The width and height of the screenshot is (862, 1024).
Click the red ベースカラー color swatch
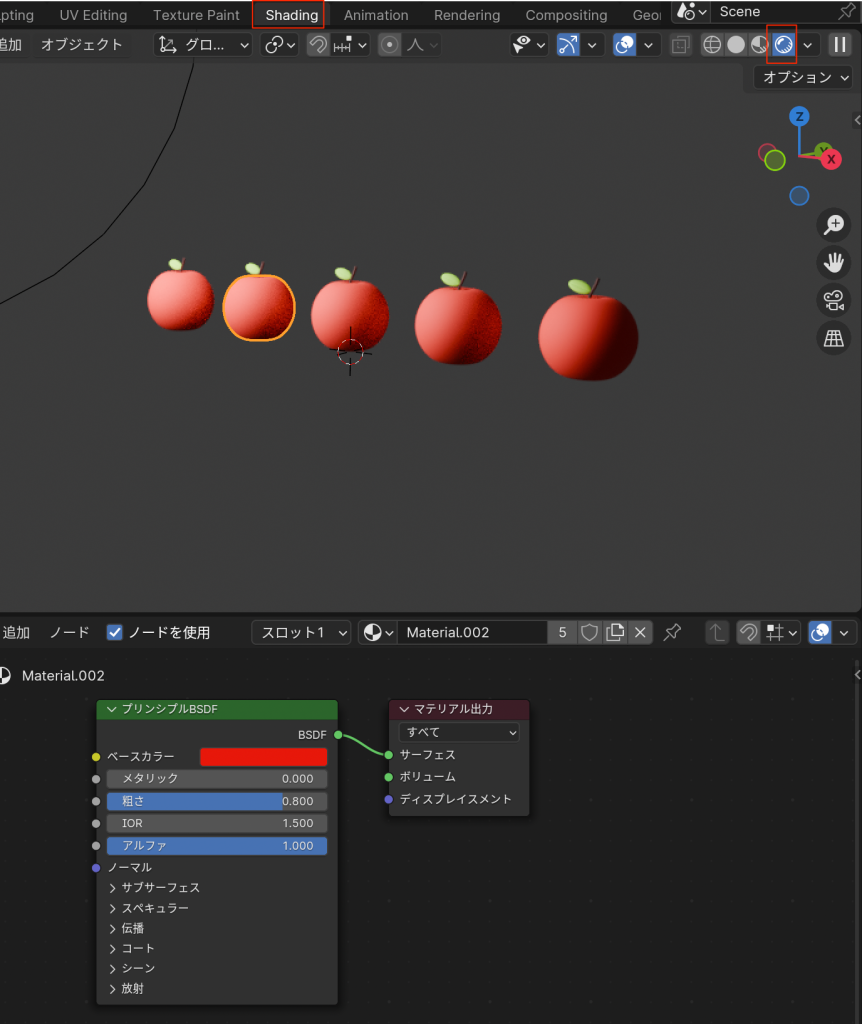(264, 757)
